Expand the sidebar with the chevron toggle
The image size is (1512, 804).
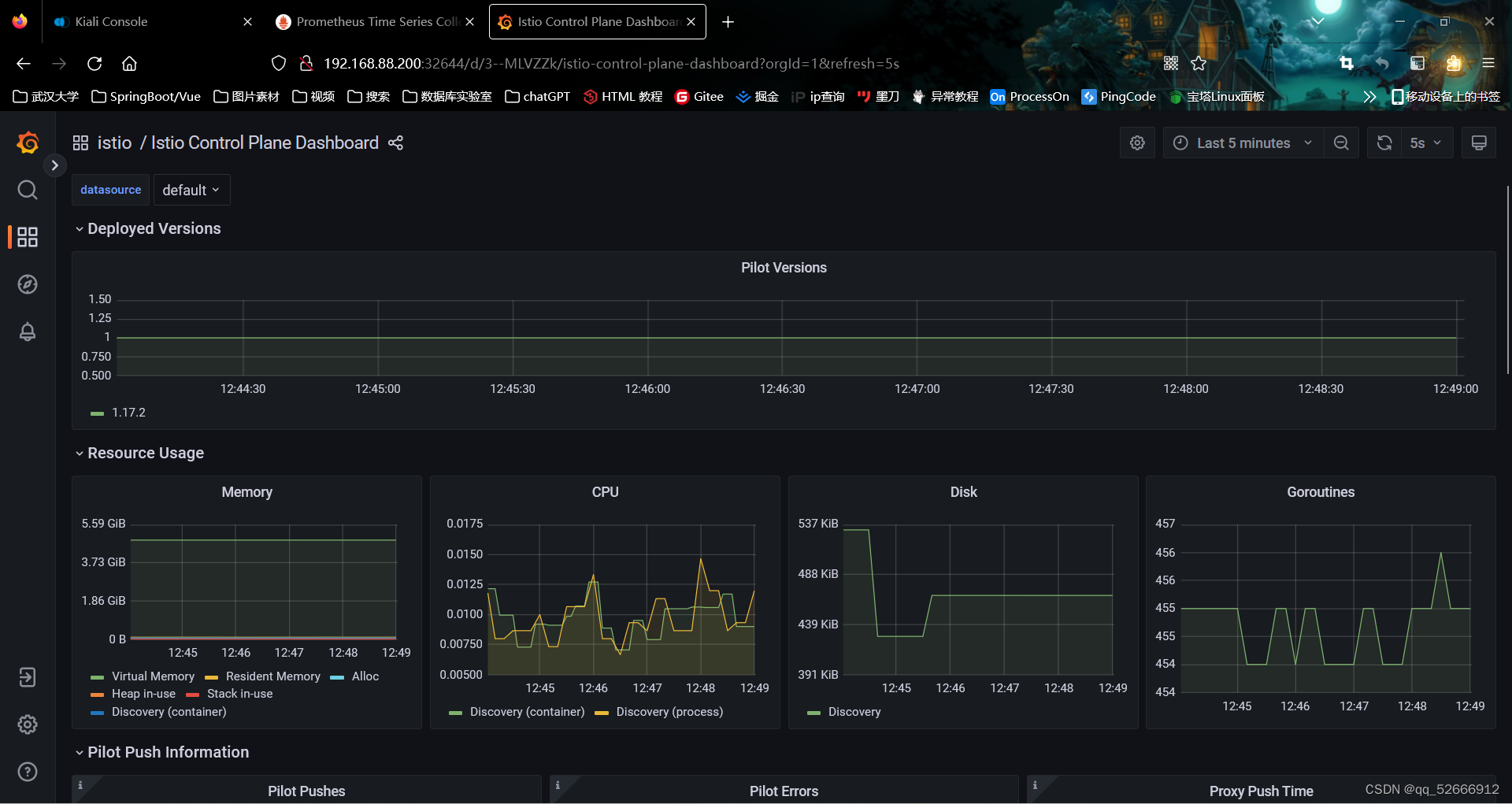pyautogui.click(x=54, y=165)
